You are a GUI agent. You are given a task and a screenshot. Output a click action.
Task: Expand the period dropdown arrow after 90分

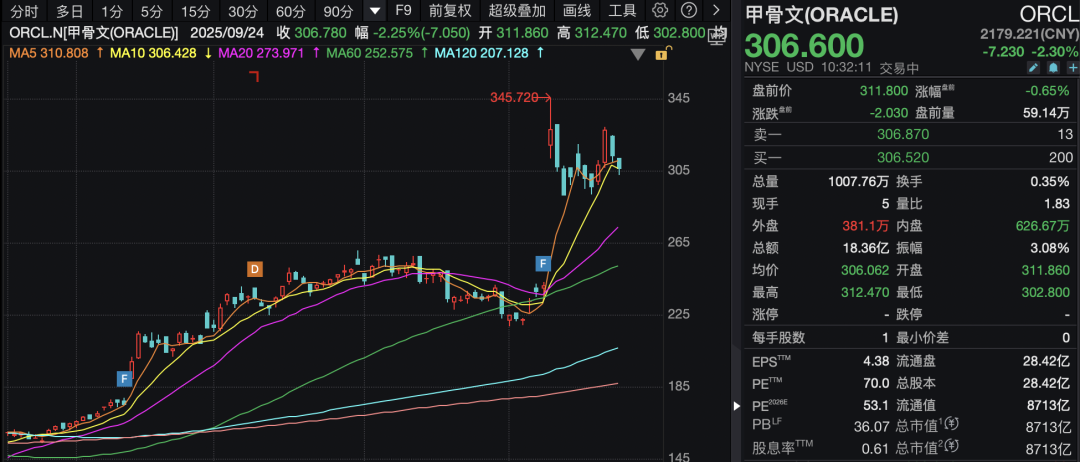[x=375, y=10]
